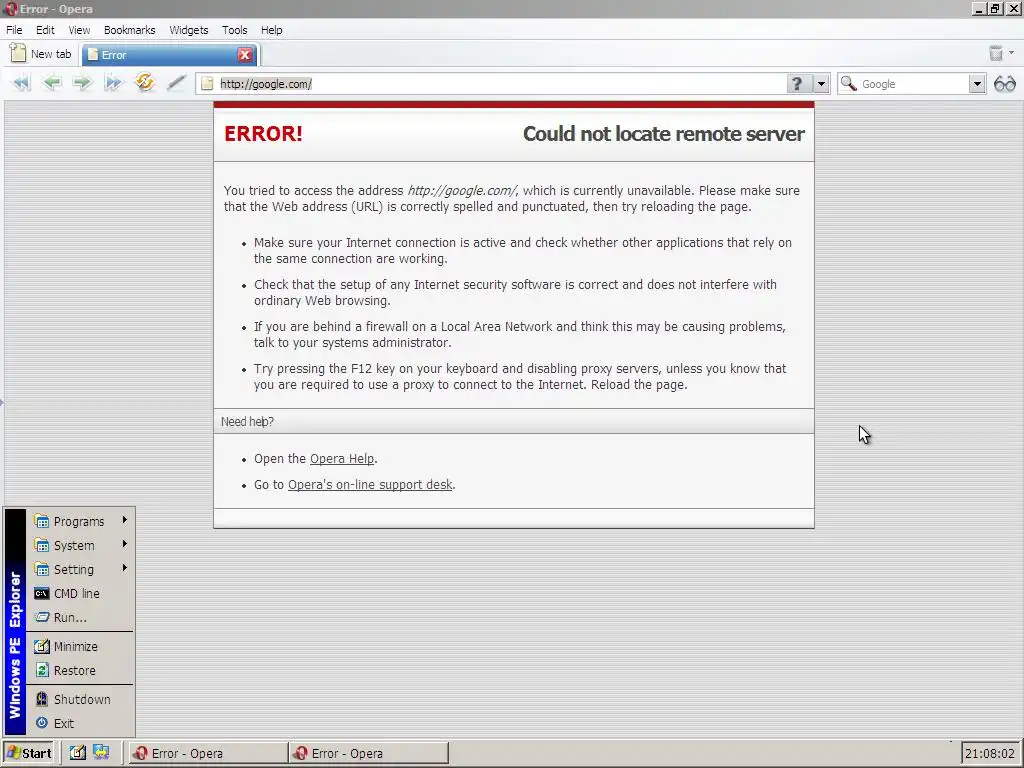The height and width of the screenshot is (768, 1024).
Task: Go back with the Back arrow
Action: click(52, 83)
